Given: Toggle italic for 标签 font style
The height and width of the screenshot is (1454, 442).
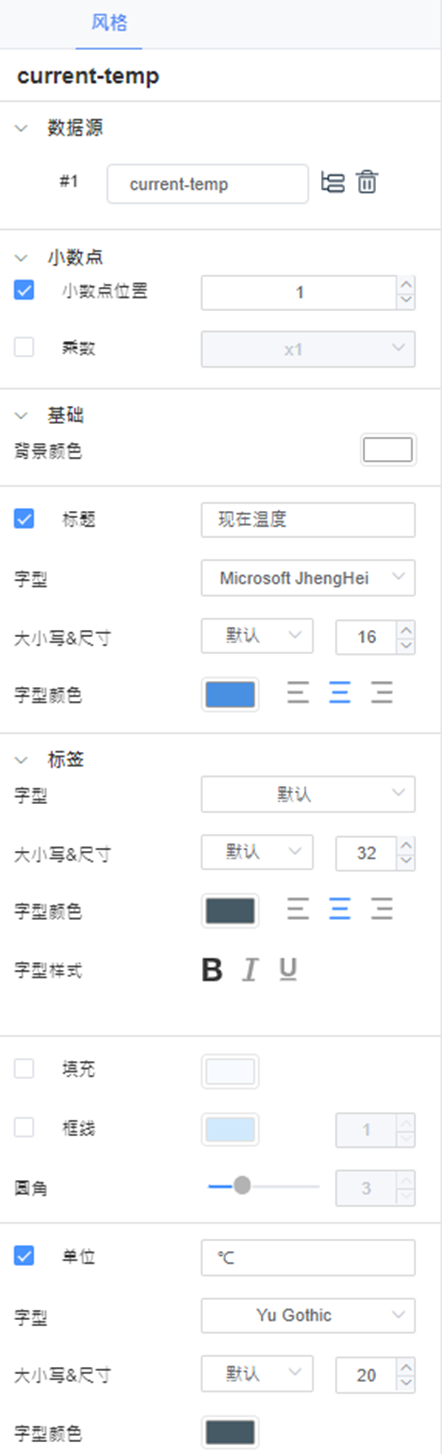Looking at the screenshot, I should (250, 970).
